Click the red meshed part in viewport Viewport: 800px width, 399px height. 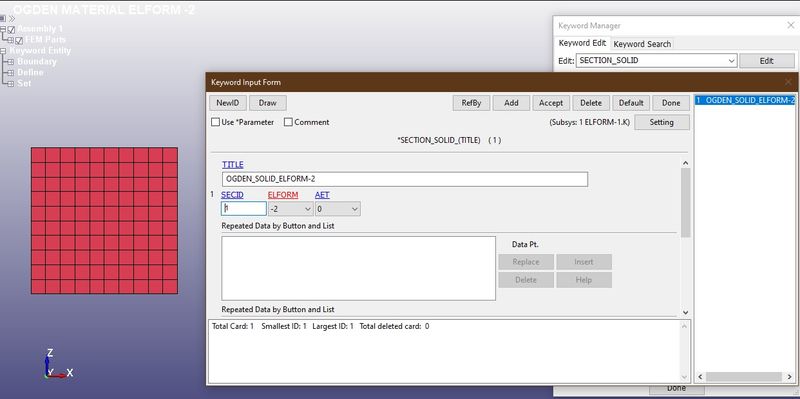click(x=105, y=220)
